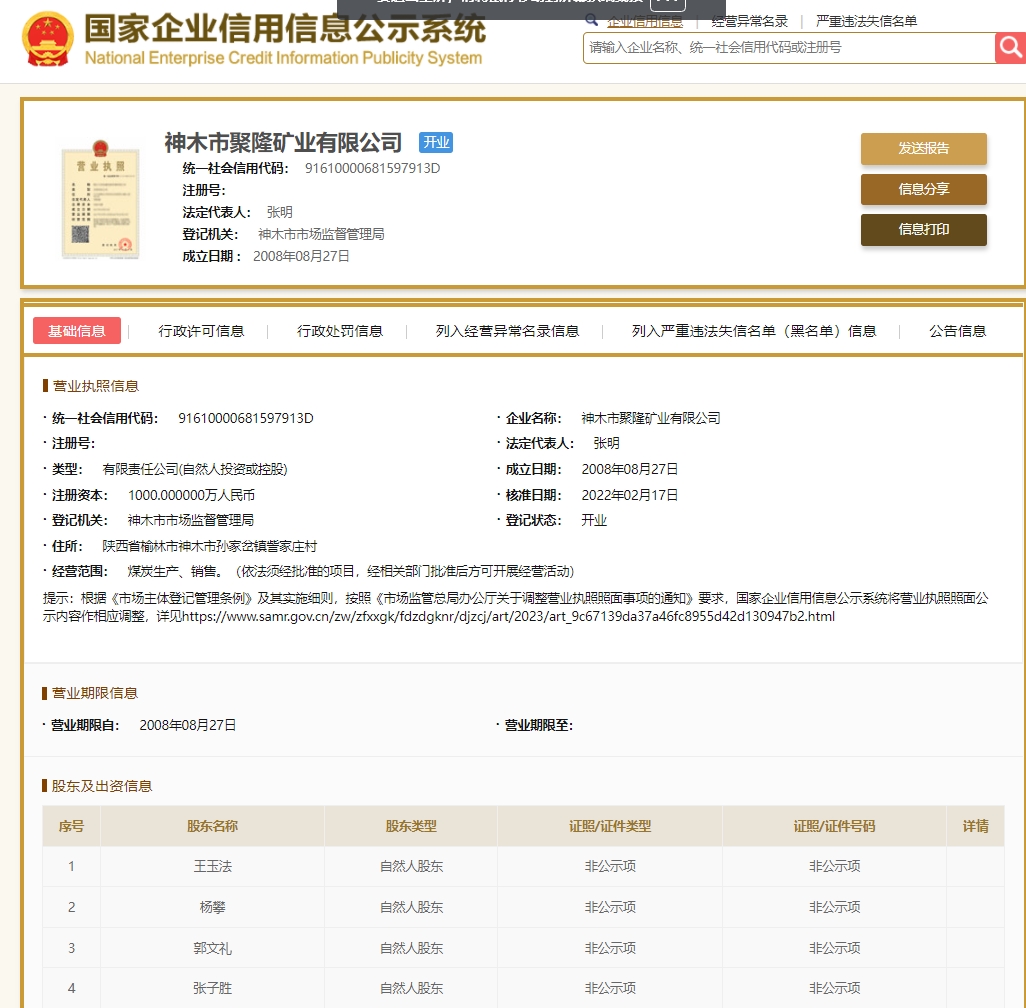Open the 经营异常名录 link
The image size is (1026, 1008).
pos(749,21)
